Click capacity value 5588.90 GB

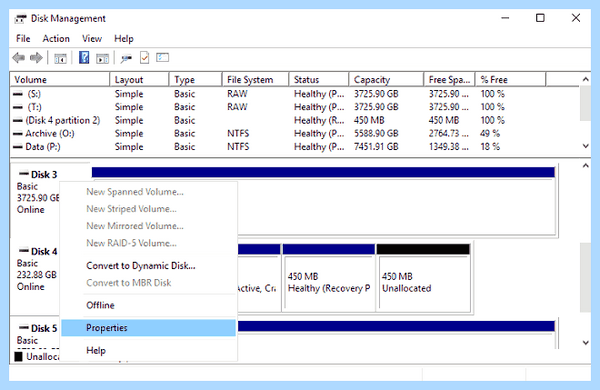pyautogui.click(x=376, y=134)
